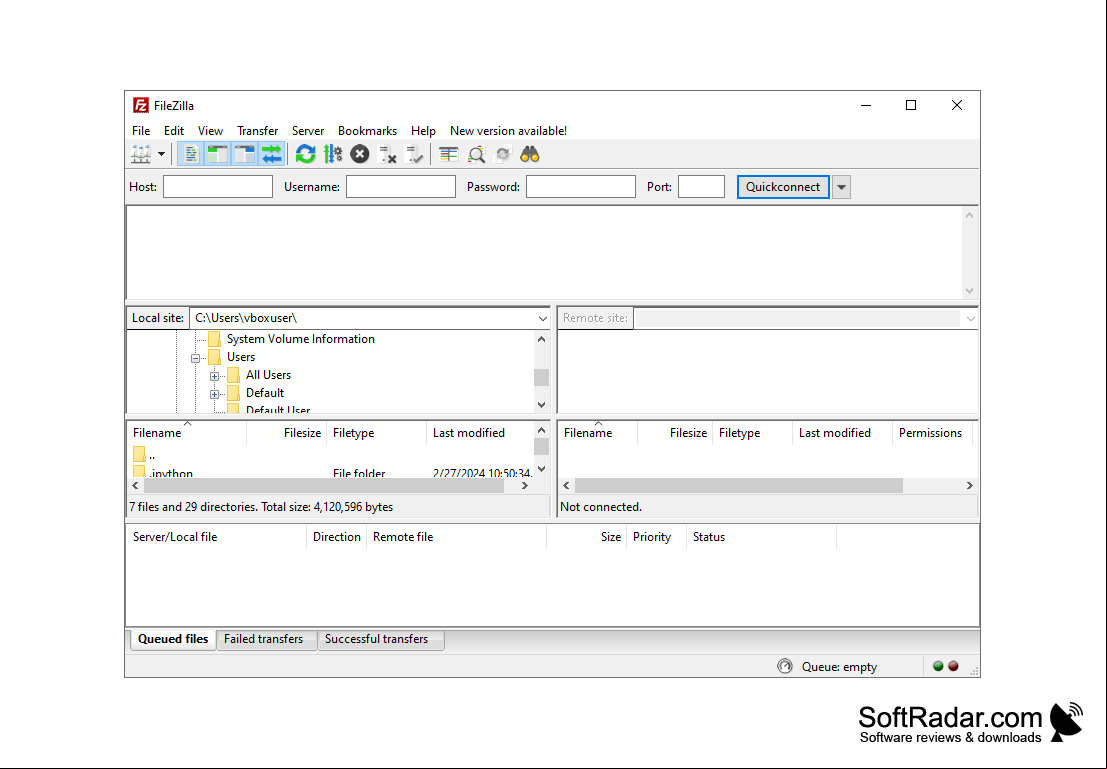Image resolution: width=1107 pixels, height=769 pixels.
Task: Cancel the current operation
Action: coord(360,154)
